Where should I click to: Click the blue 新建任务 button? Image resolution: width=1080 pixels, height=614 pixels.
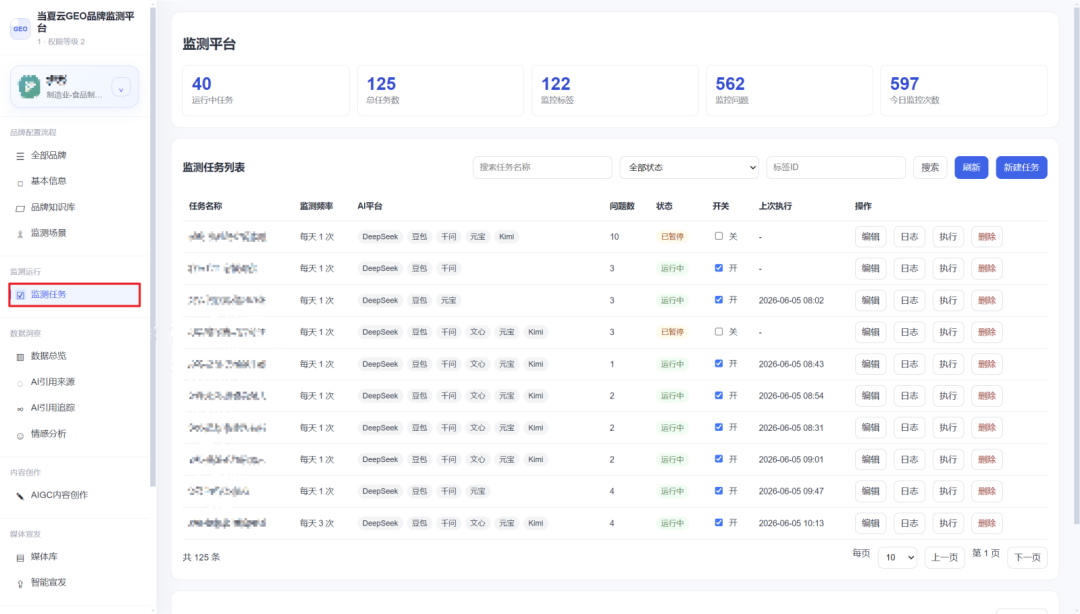click(x=1021, y=167)
